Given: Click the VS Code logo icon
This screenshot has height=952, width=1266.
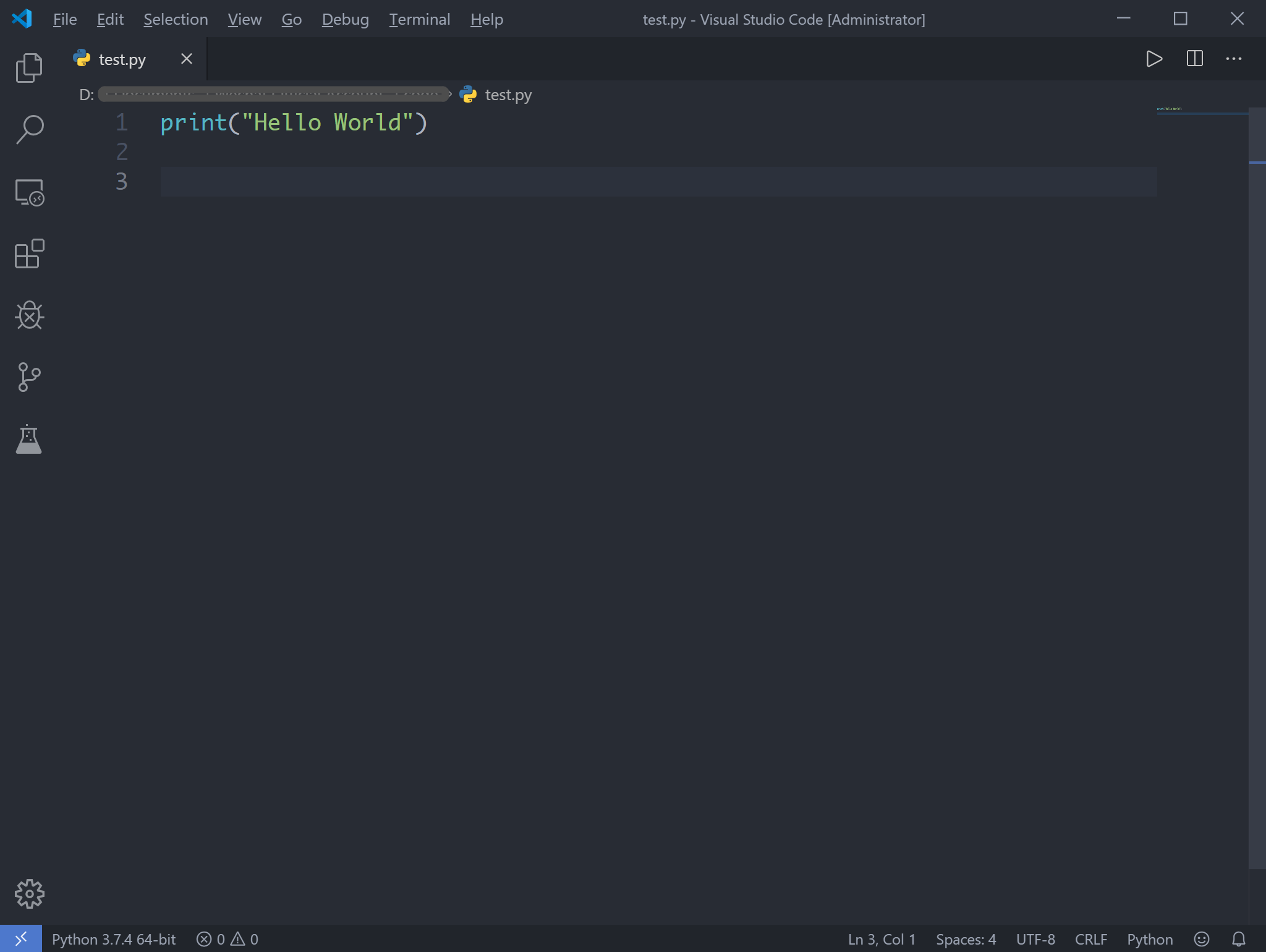Looking at the screenshot, I should pyautogui.click(x=22, y=19).
